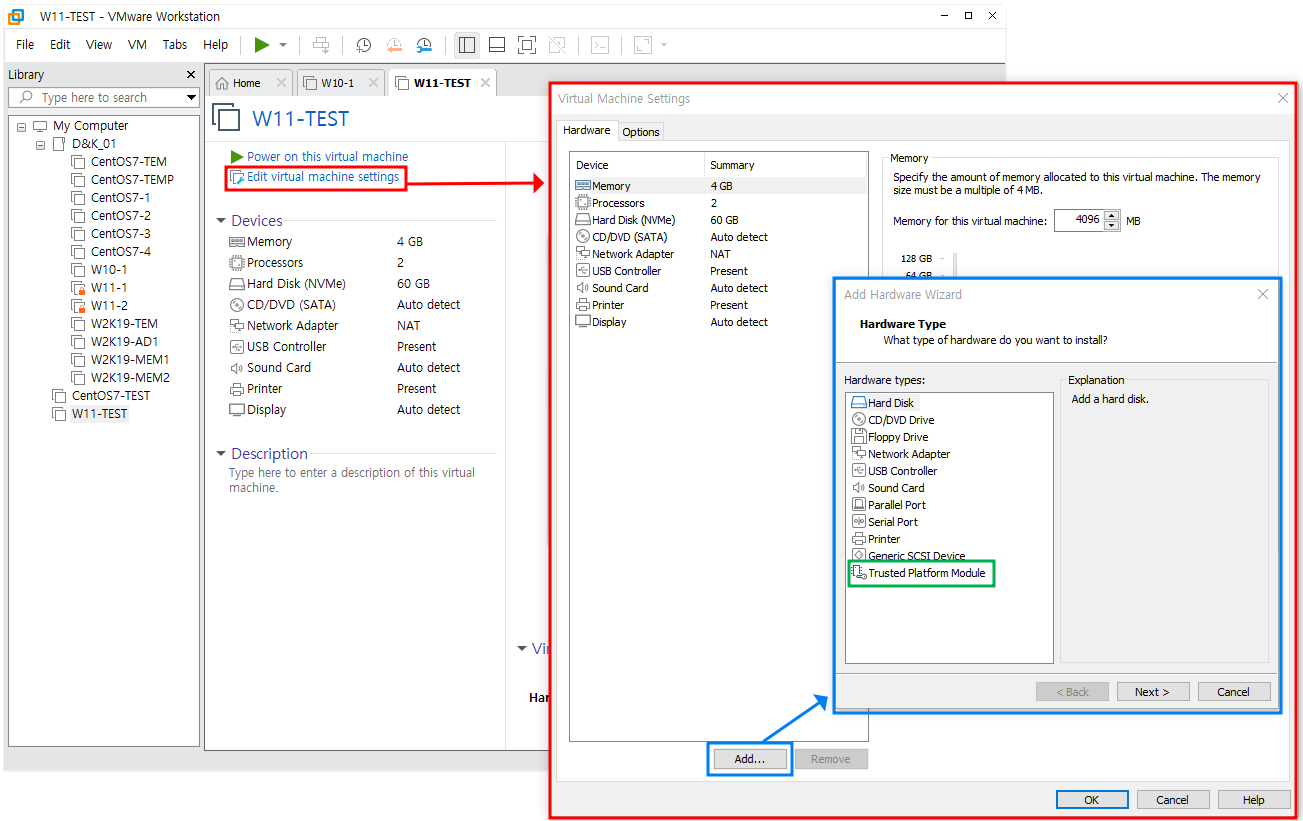Collapse the D&K_01 folder tree node
This screenshot has height=821, width=1303.
click(40, 144)
